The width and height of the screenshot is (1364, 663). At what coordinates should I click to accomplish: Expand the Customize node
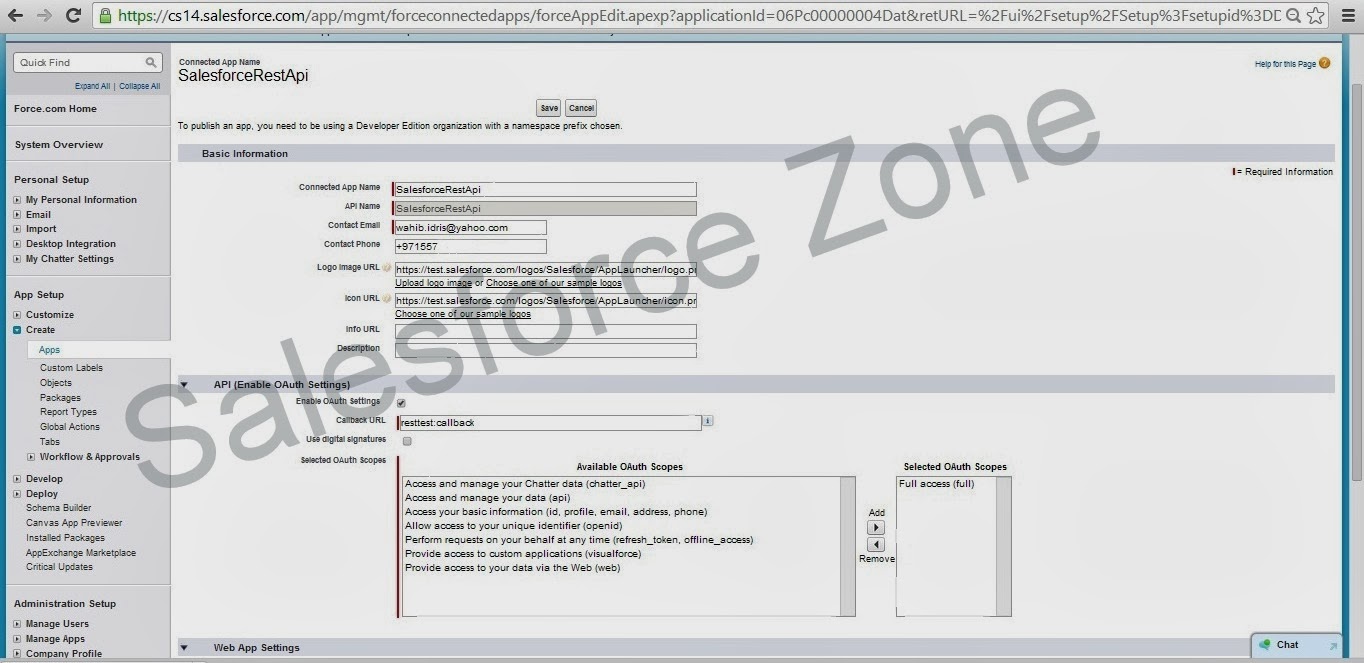pos(17,315)
